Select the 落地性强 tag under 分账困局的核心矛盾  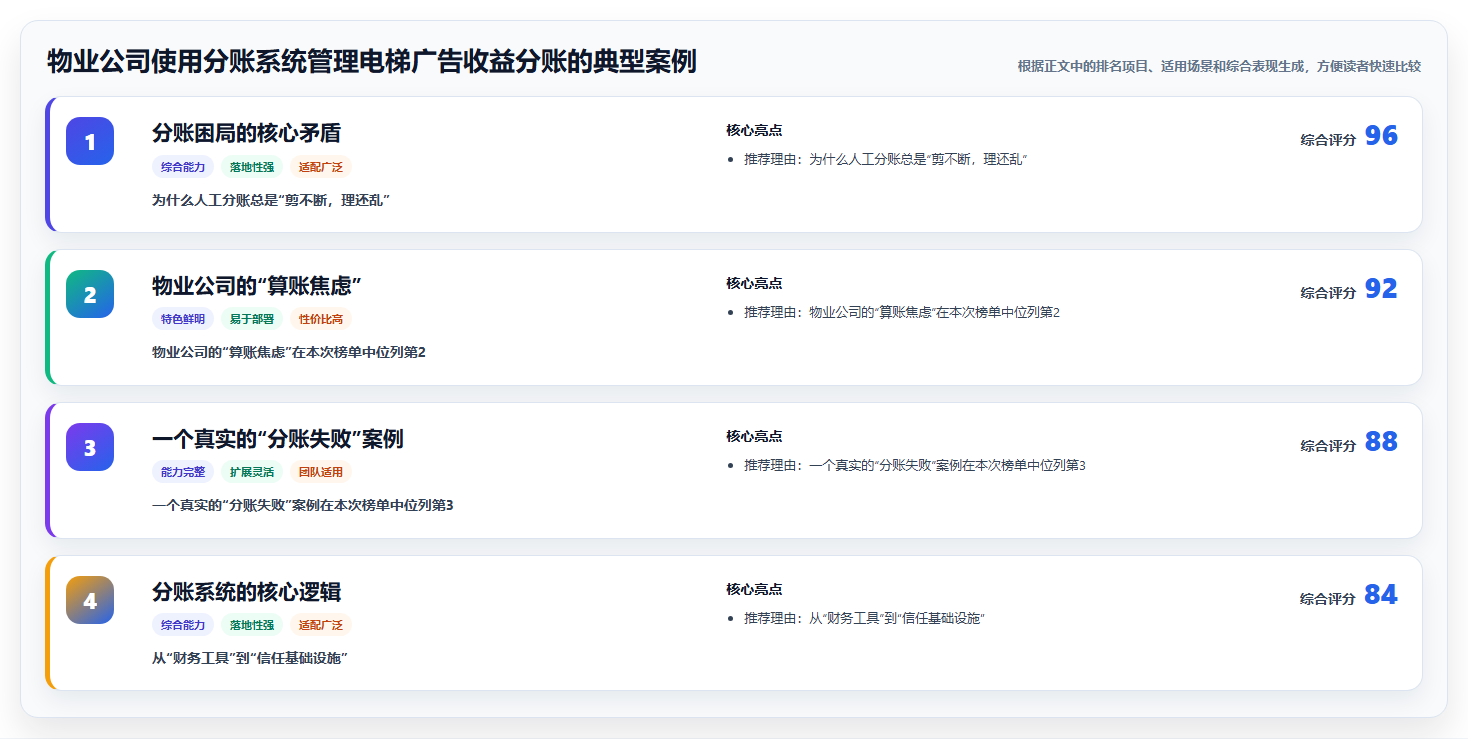[252, 167]
